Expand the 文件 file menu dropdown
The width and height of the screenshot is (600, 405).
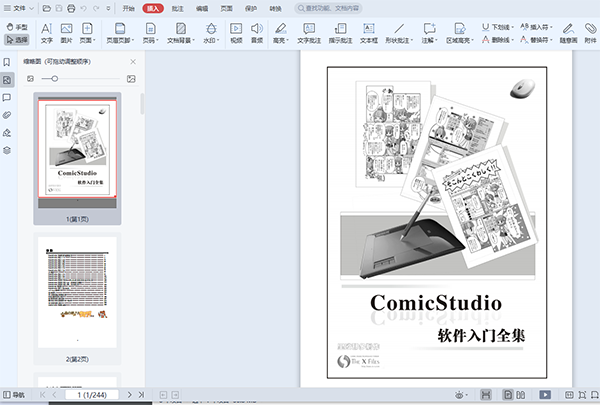pyautogui.click(x=20, y=7)
